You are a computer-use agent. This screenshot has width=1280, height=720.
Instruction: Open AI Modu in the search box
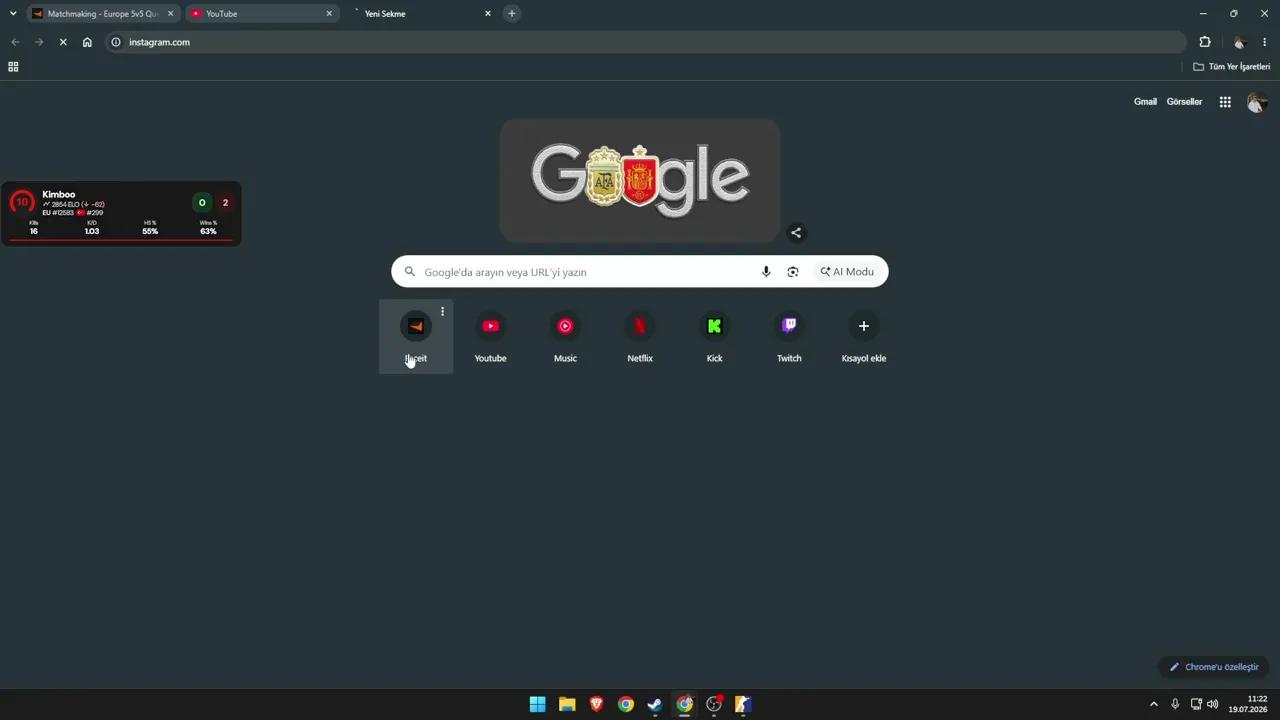[x=847, y=272]
